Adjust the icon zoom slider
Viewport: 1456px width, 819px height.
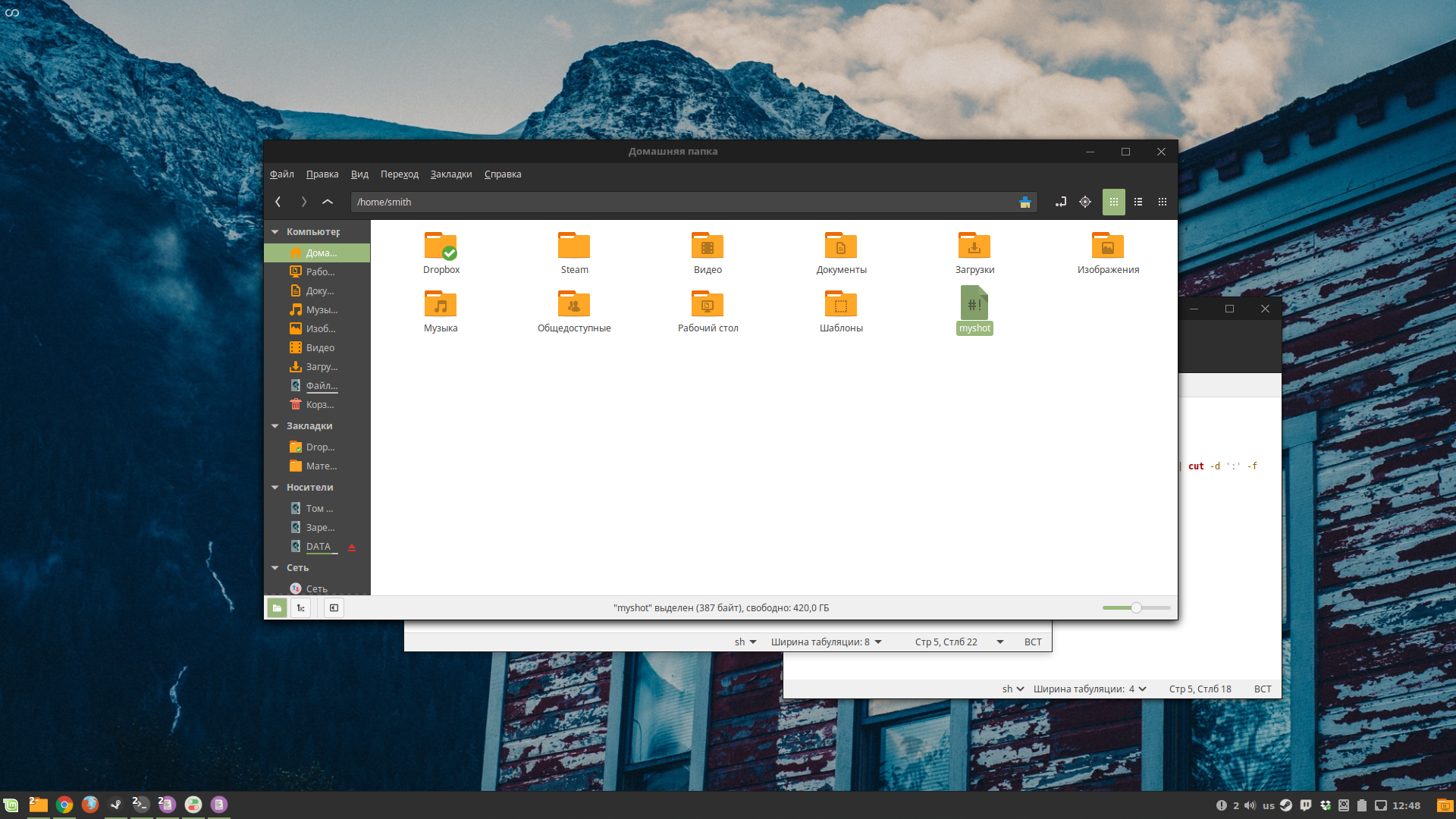coord(1136,607)
